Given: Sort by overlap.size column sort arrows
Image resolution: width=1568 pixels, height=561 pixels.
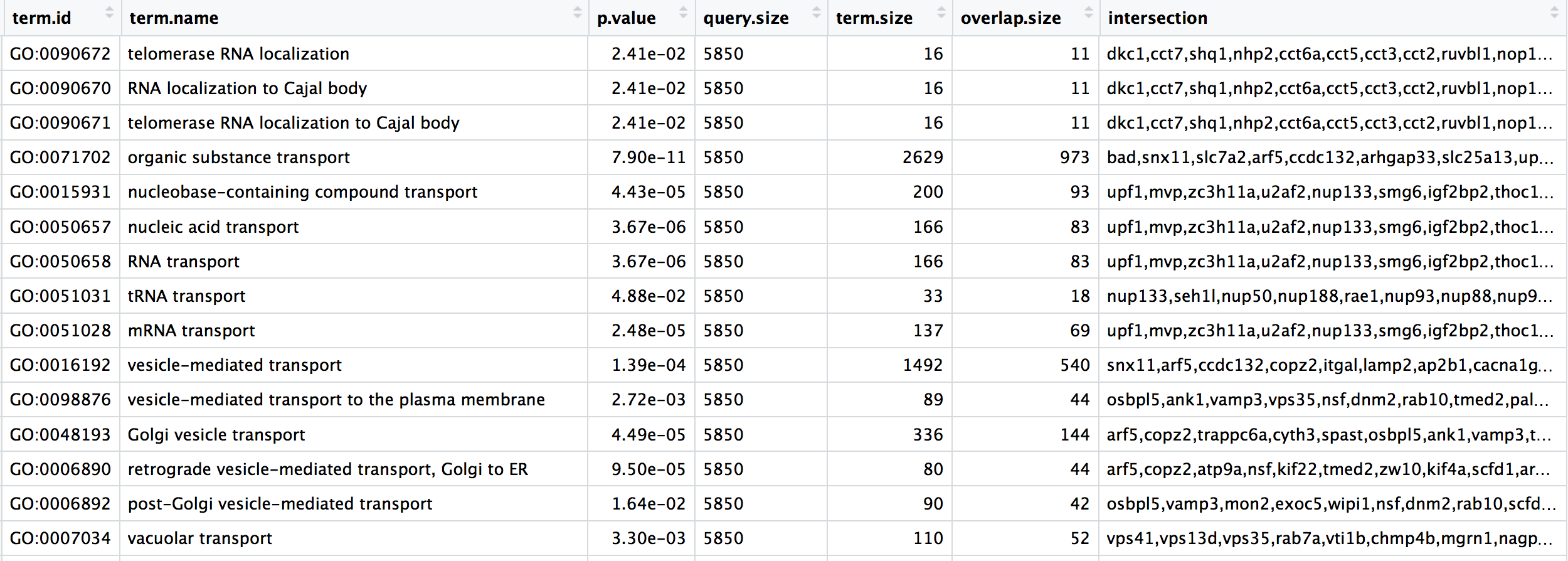Looking at the screenshot, I should tap(1088, 13).
